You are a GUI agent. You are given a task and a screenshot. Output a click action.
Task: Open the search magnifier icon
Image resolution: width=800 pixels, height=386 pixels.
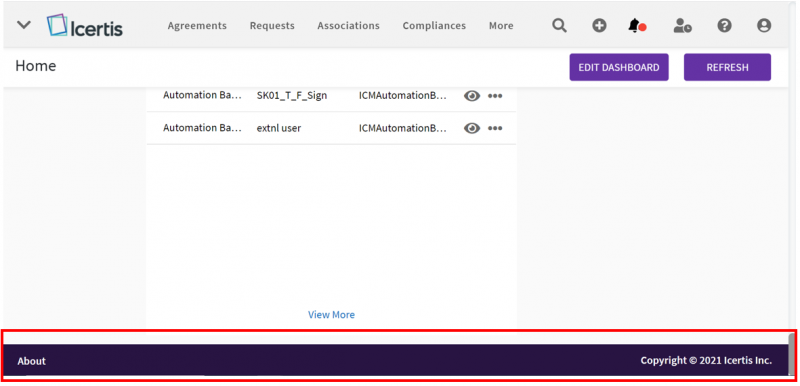point(559,25)
